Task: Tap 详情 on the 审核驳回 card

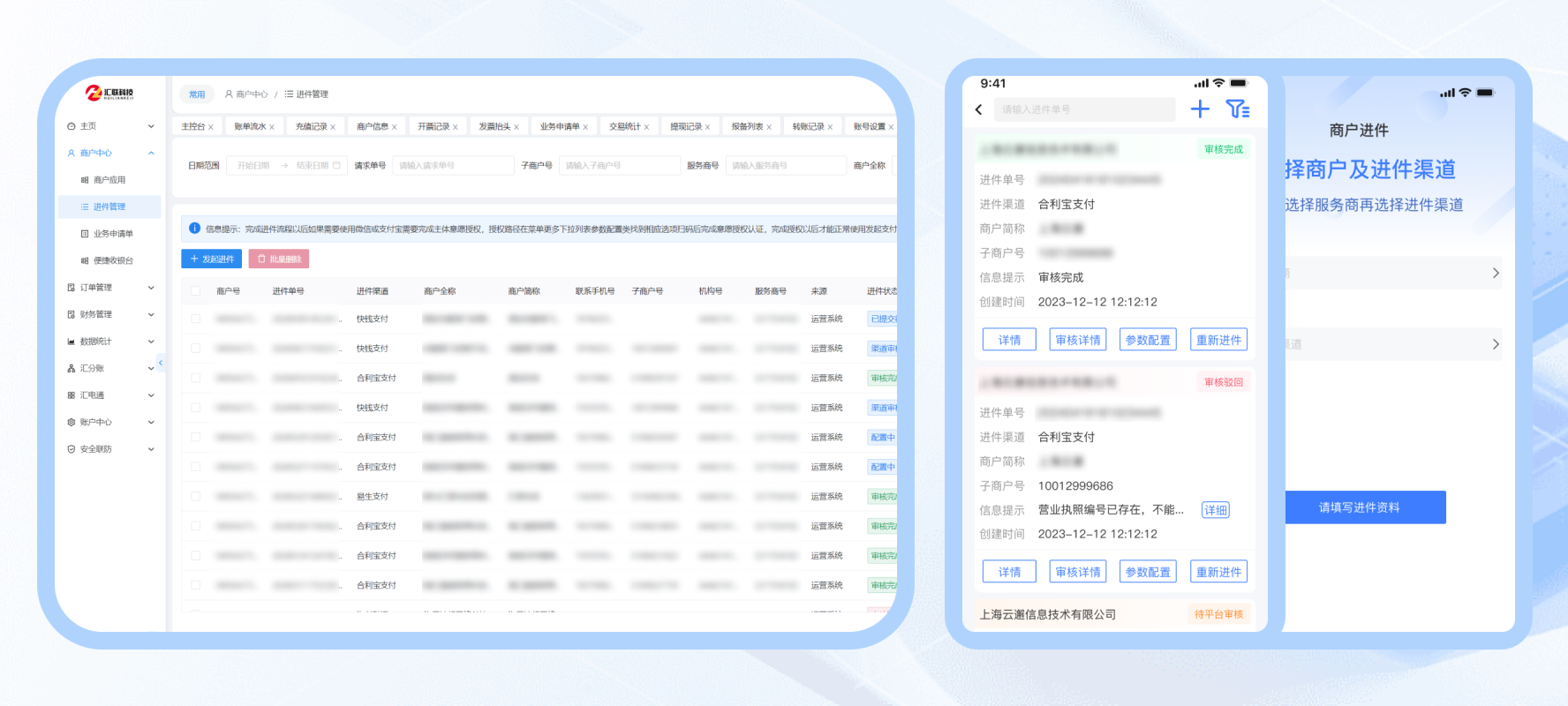Action: click(1009, 572)
